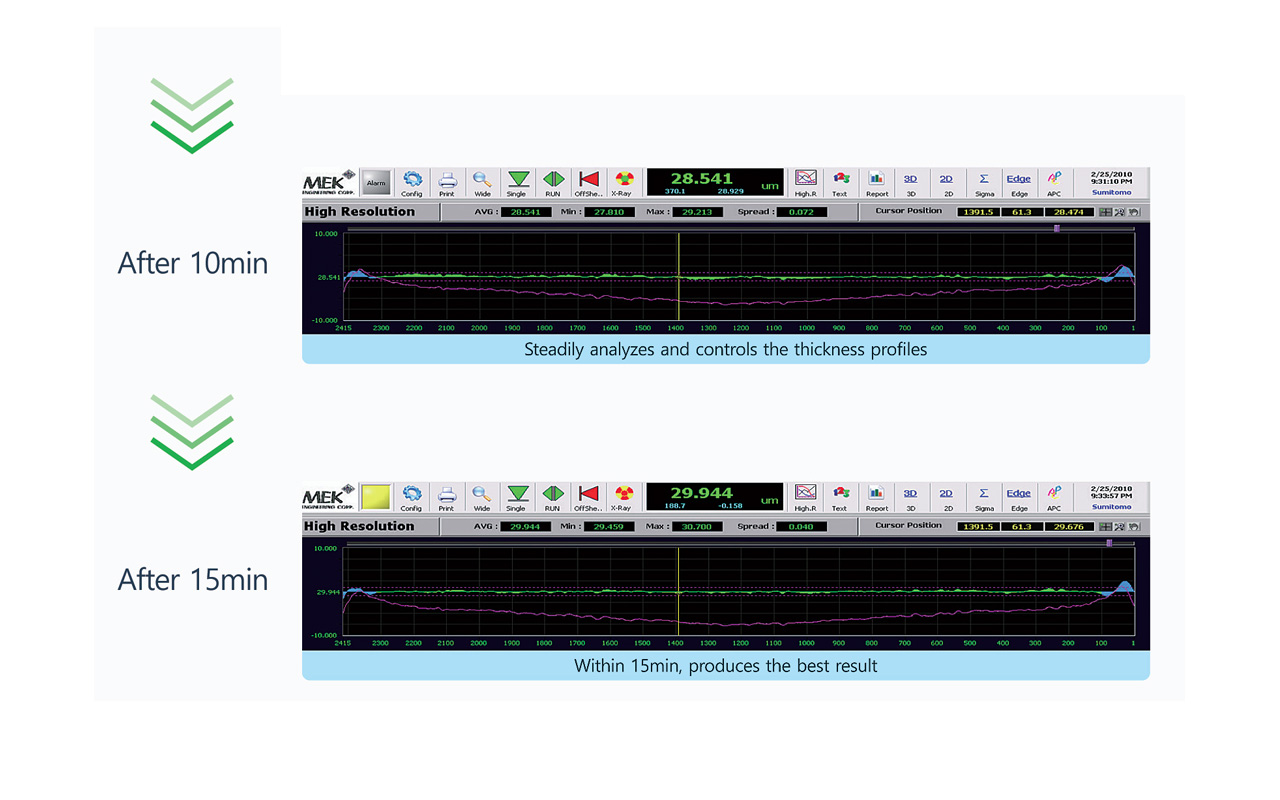Image resolution: width=1280 pixels, height=800 pixels.
Task: Open Text view in After 15min toolbar
Action: [x=840, y=497]
